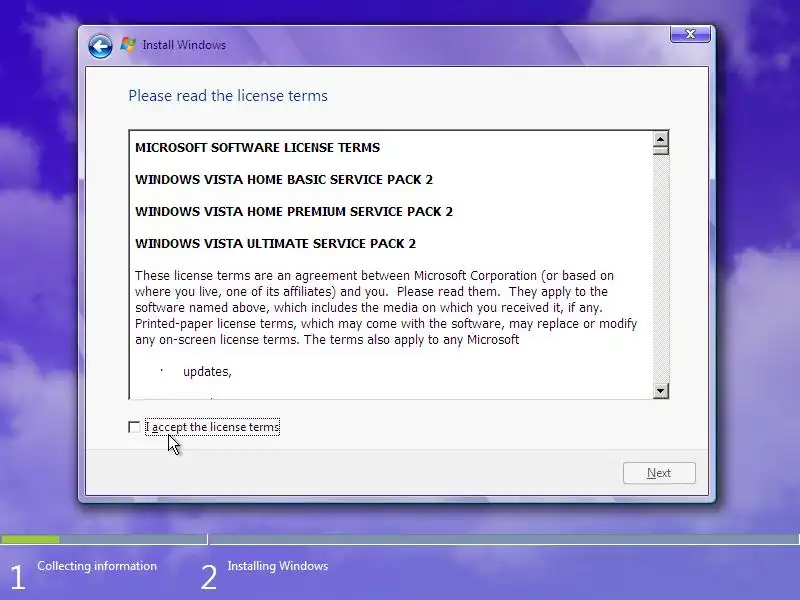Click the blue back arrow button
The height and width of the screenshot is (600, 800).
coord(100,46)
